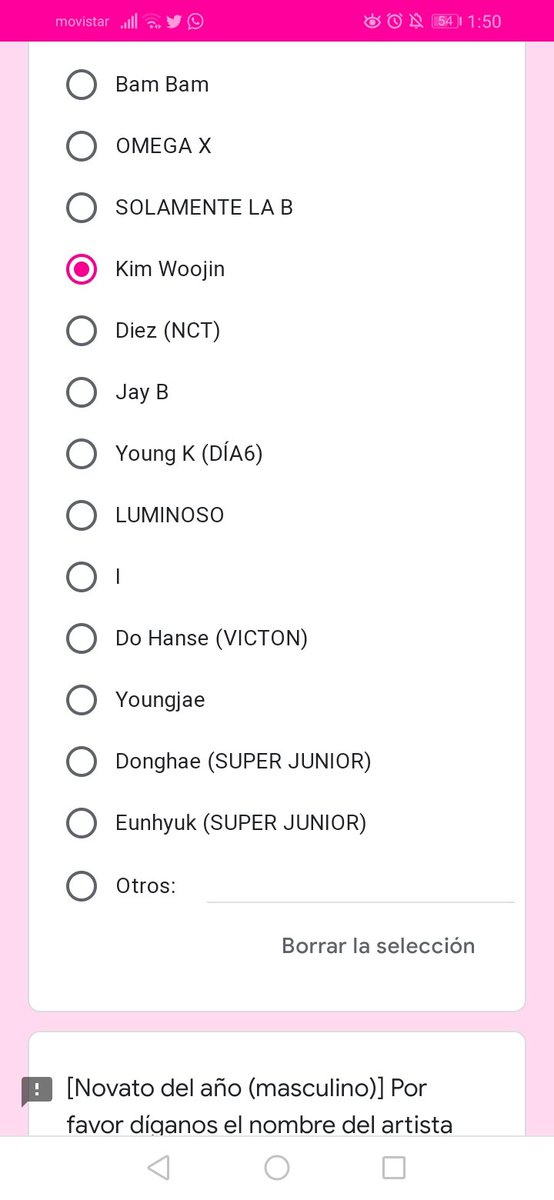Tap the recent apps square button
Screen dimensions: 554x1200
pos(394,1167)
